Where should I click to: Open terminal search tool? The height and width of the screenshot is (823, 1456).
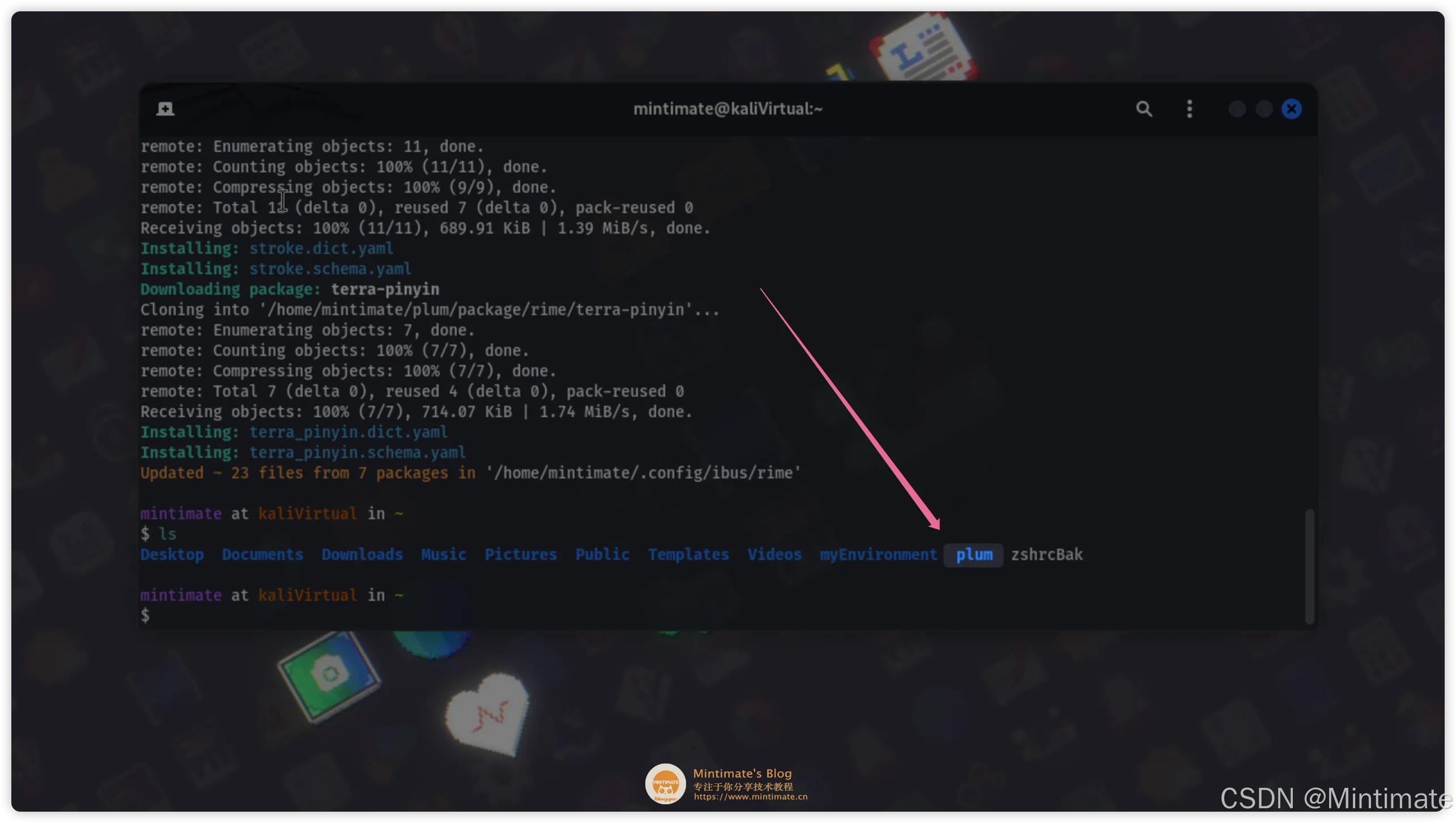coord(1144,109)
